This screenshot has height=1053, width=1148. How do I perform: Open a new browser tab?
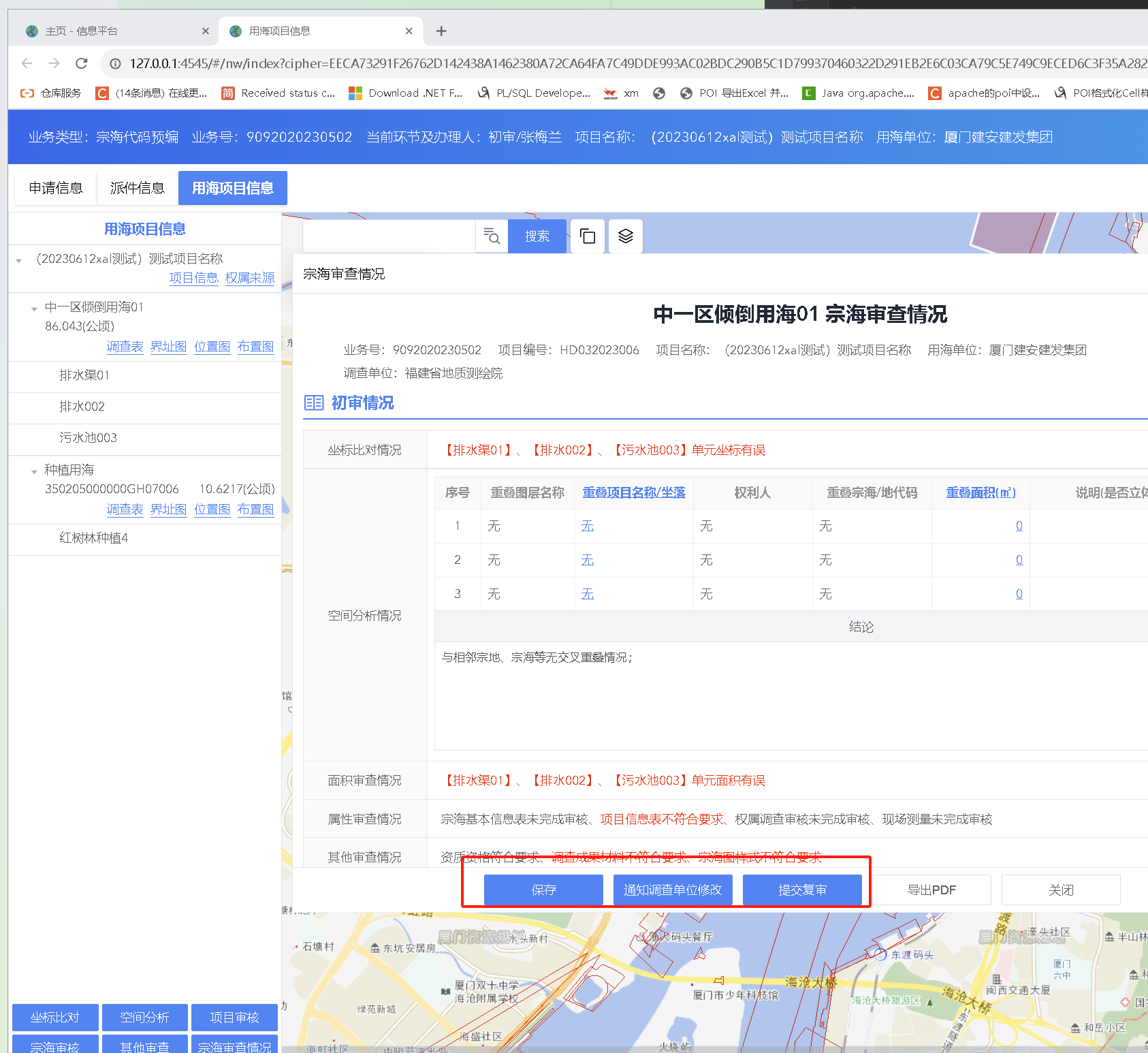(441, 31)
